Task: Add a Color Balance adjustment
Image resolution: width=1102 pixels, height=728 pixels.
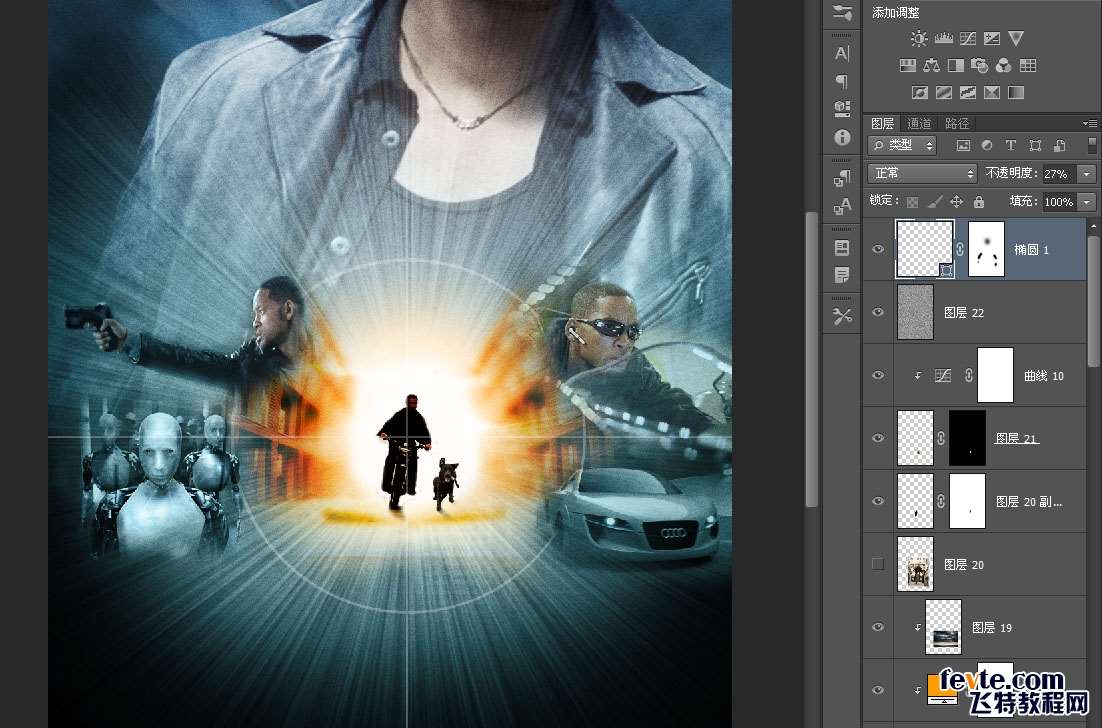Action: coord(931,66)
